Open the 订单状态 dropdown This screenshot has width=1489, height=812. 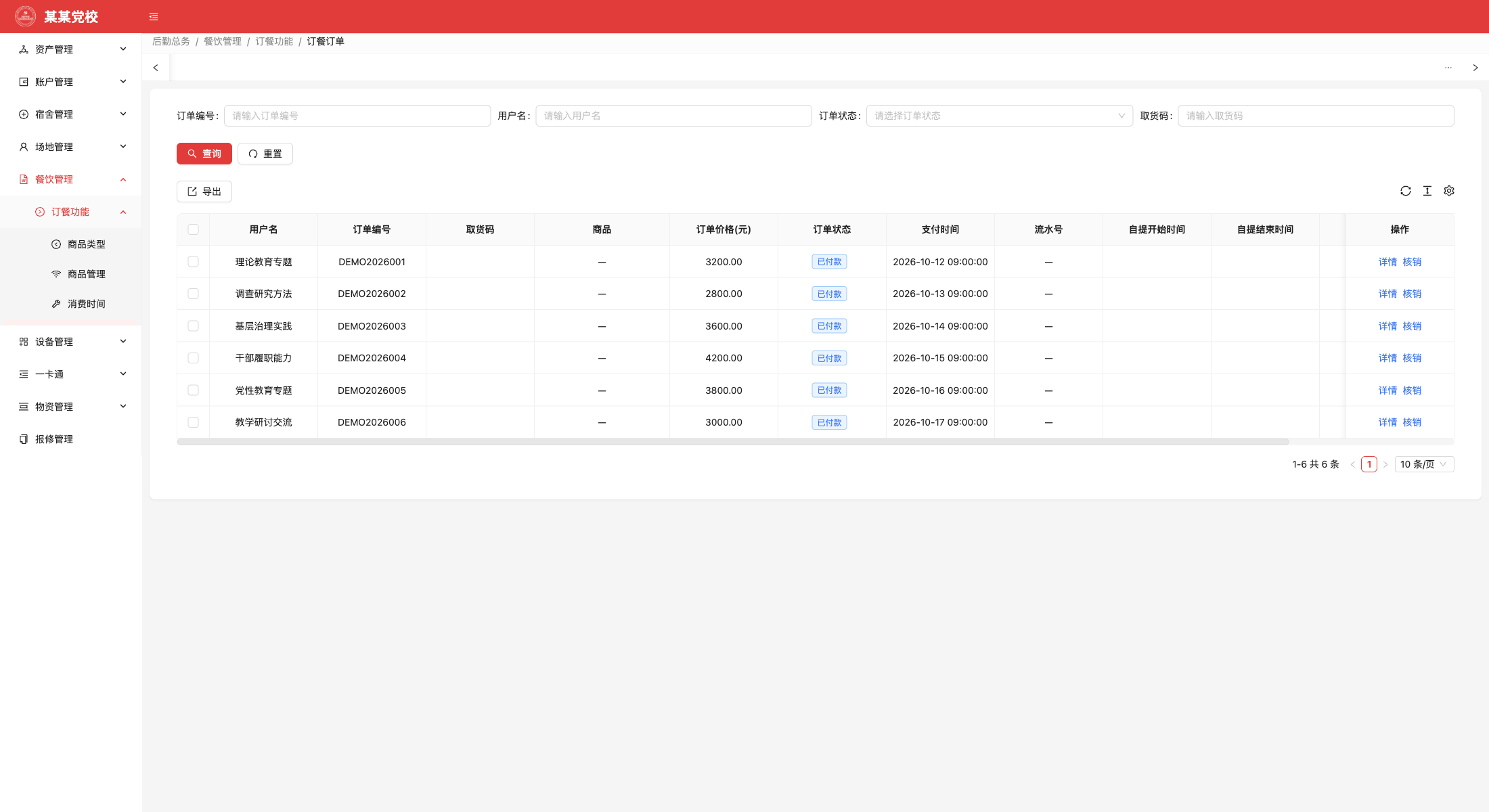[x=999, y=116]
